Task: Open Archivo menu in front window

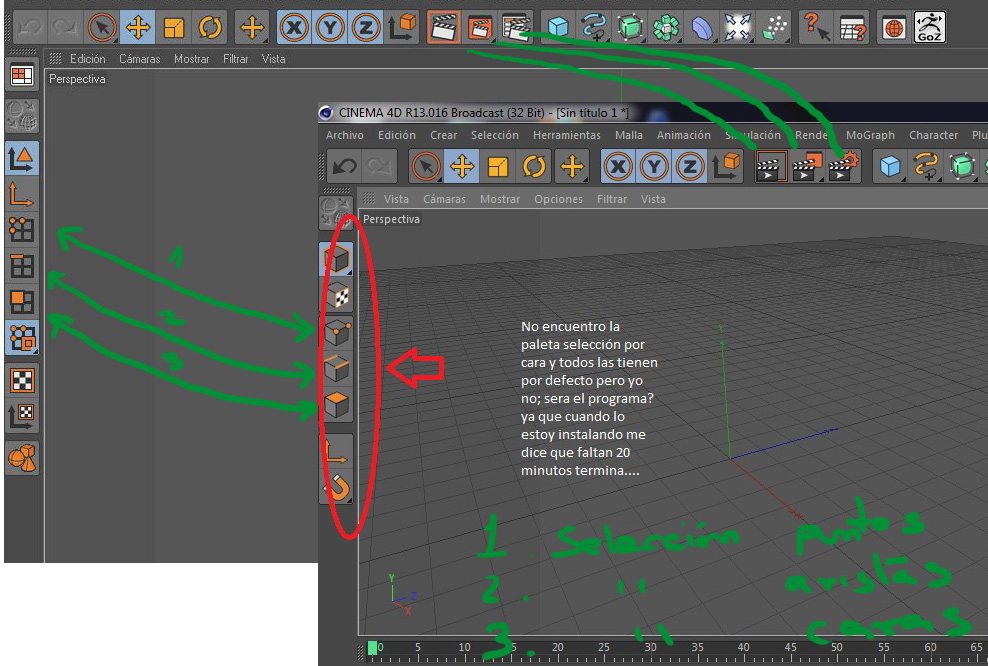Action: [x=344, y=135]
